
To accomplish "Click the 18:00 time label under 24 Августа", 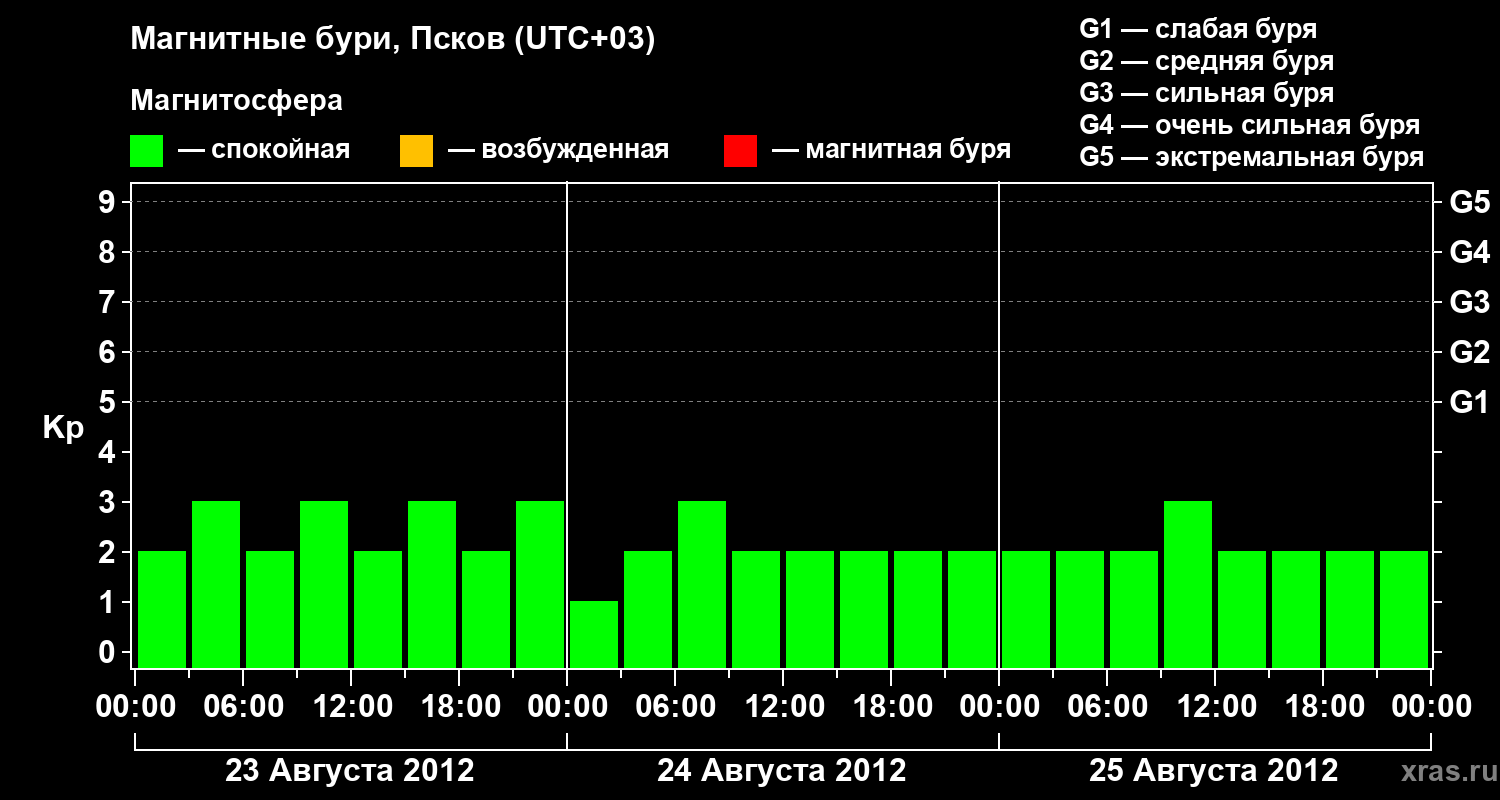I will (891, 707).
